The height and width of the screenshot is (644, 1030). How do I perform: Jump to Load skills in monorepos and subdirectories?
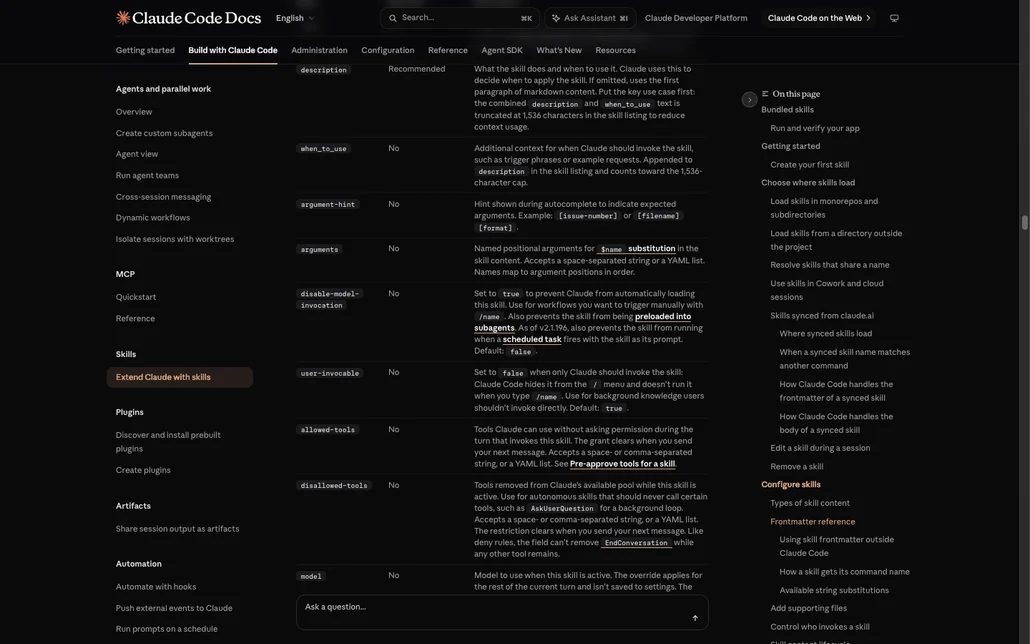pyautogui.click(x=824, y=208)
